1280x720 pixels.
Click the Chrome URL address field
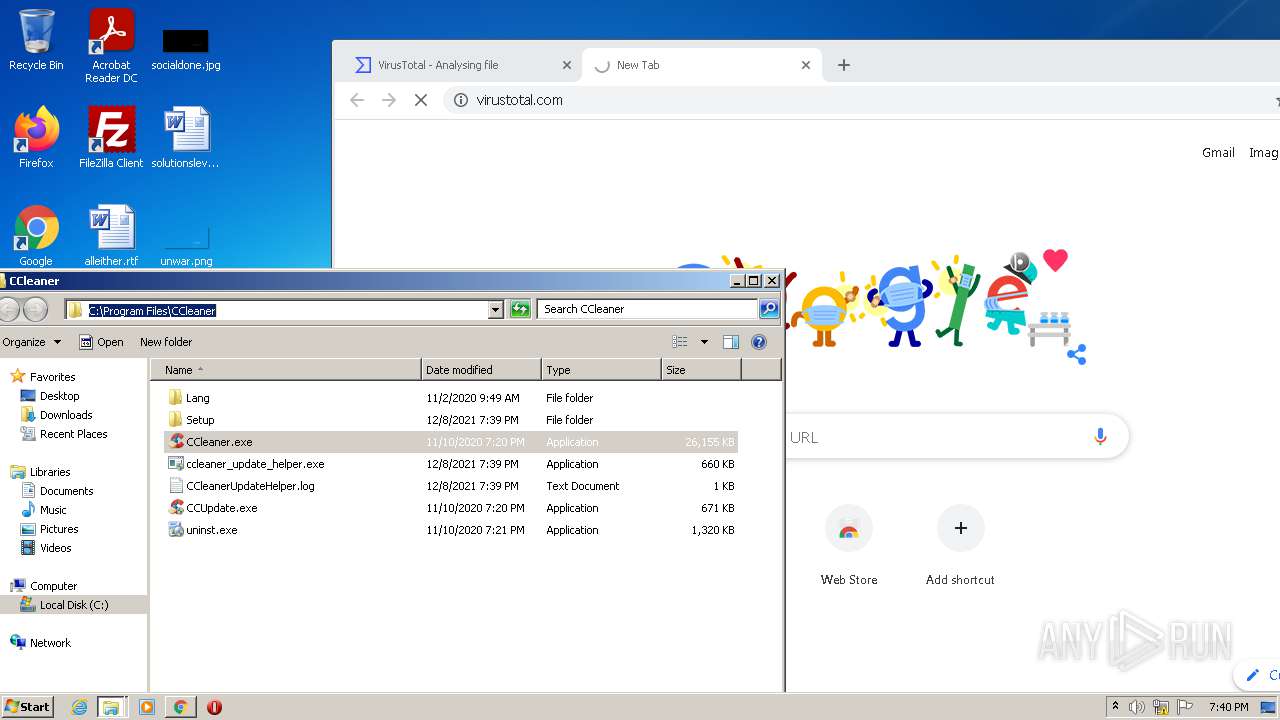(860, 100)
